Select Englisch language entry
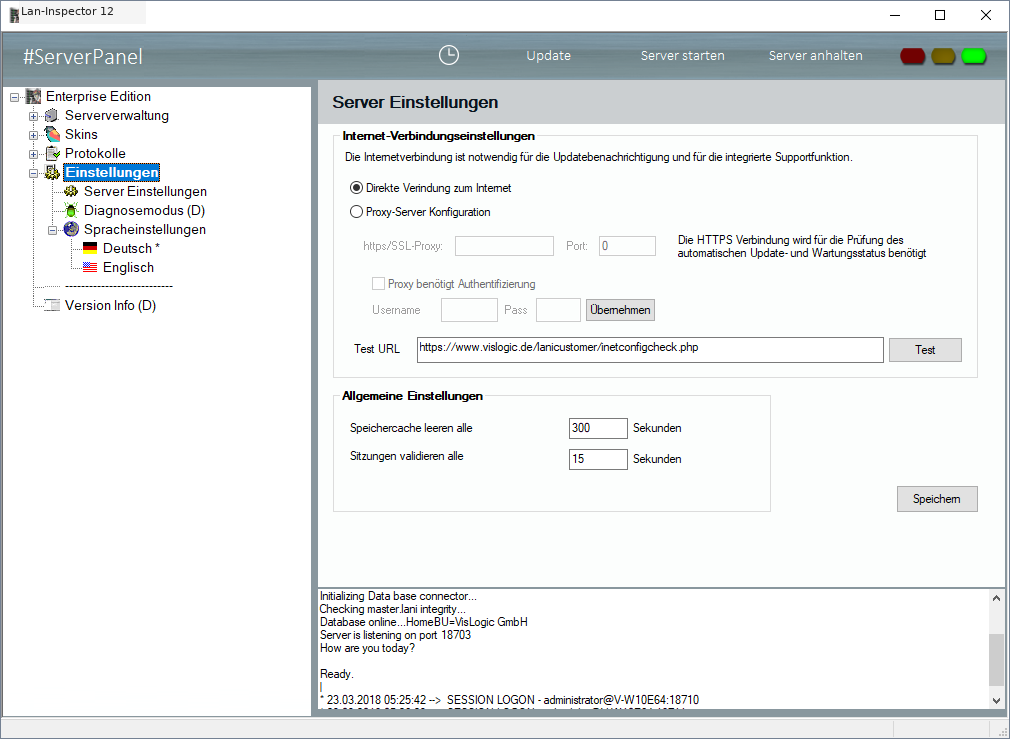 [128, 267]
